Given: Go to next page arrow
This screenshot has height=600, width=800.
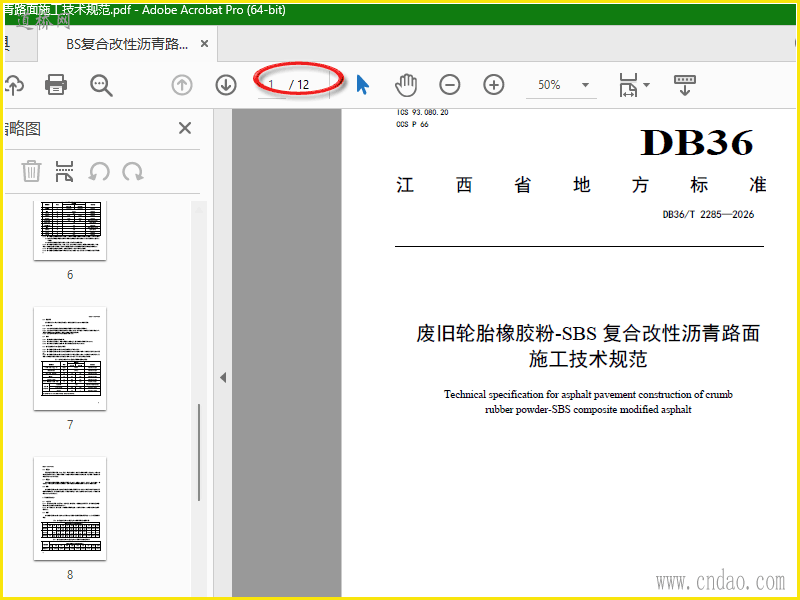Looking at the screenshot, I should (x=226, y=85).
